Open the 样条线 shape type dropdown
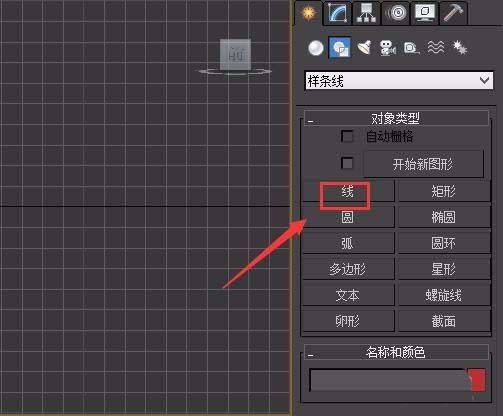The width and height of the screenshot is (503, 416). tap(399, 81)
